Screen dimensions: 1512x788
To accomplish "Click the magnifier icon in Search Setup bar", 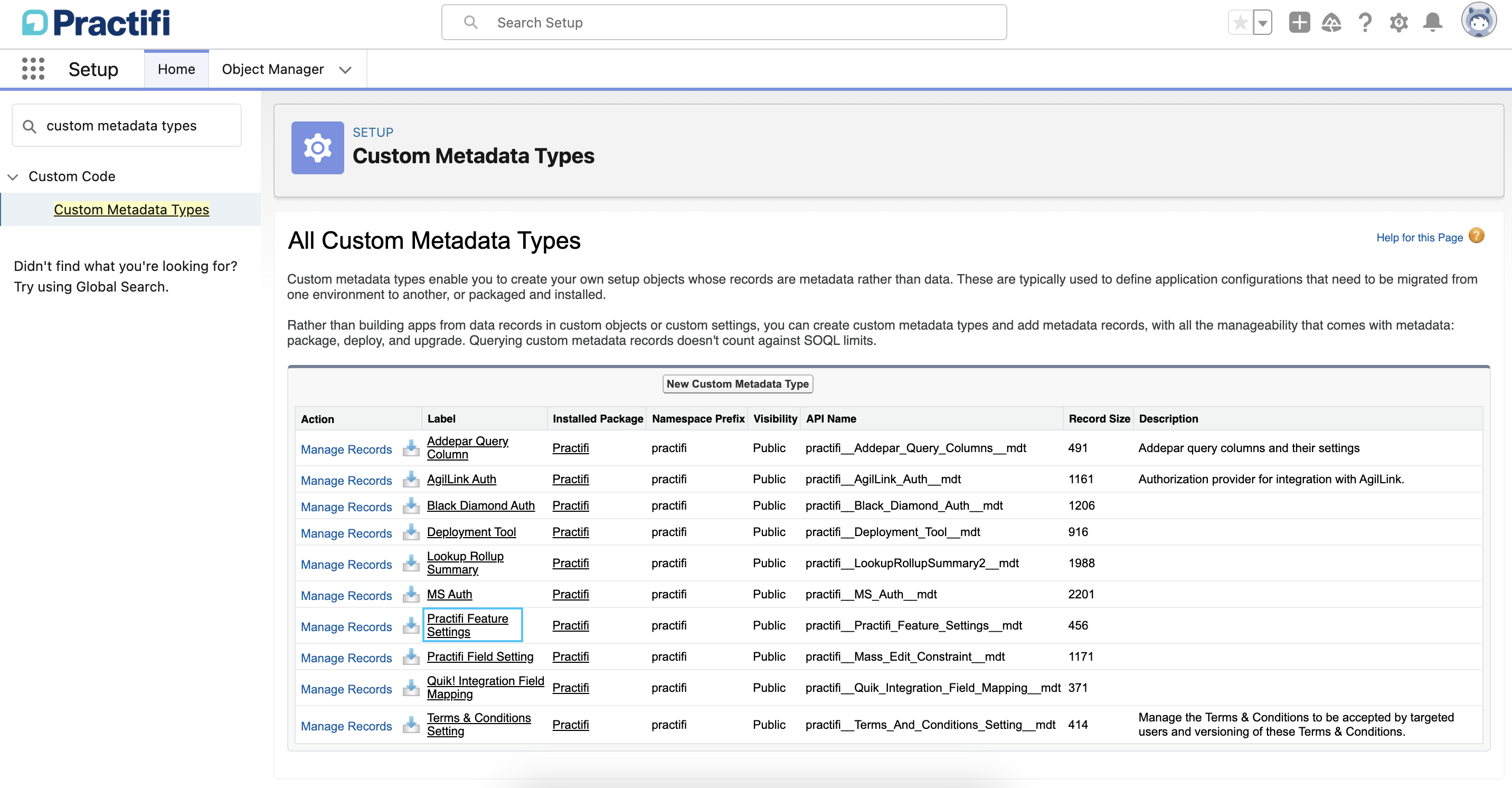I will (470, 22).
